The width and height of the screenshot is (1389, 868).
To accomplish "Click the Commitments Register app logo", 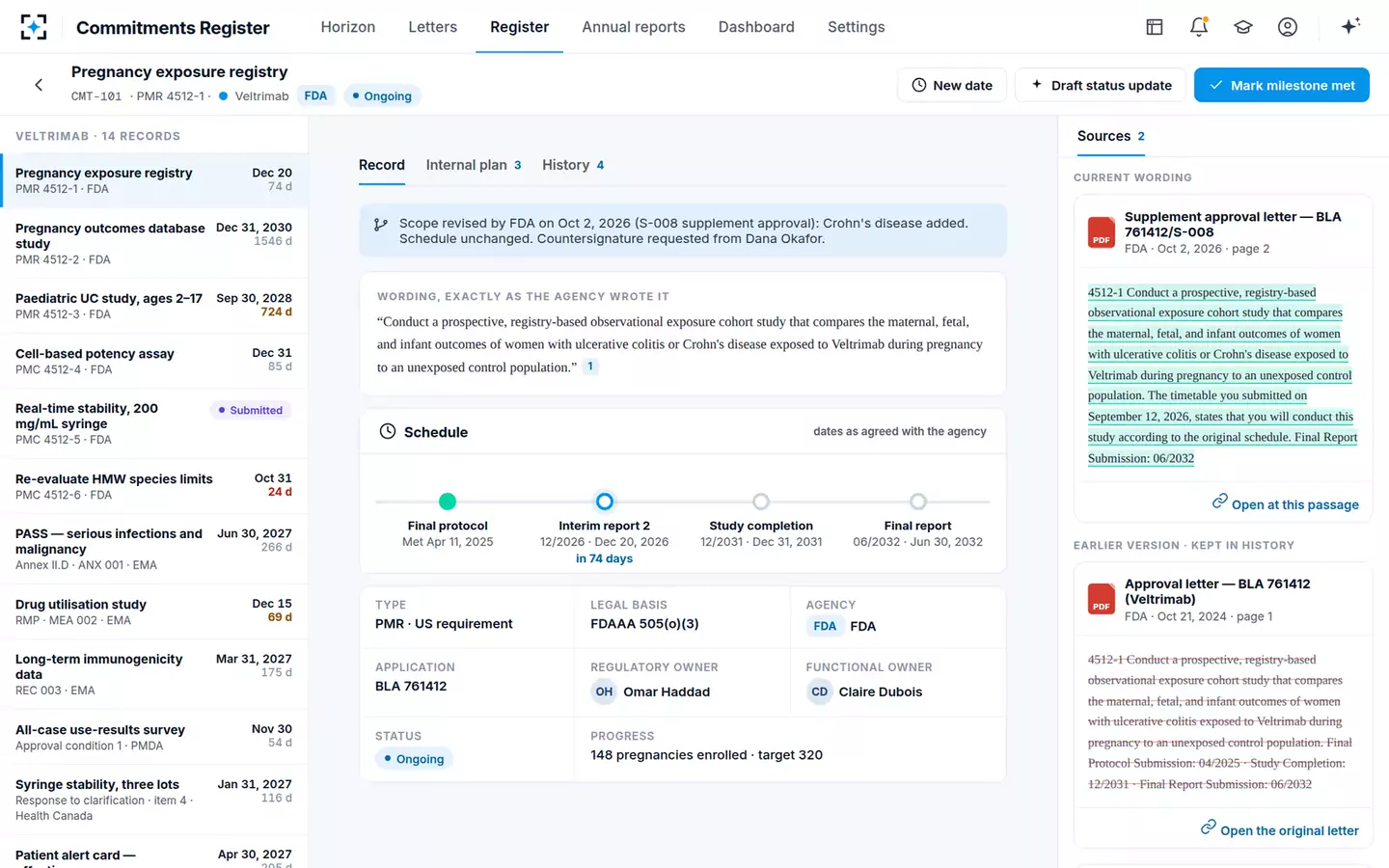I will click(x=34, y=27).
